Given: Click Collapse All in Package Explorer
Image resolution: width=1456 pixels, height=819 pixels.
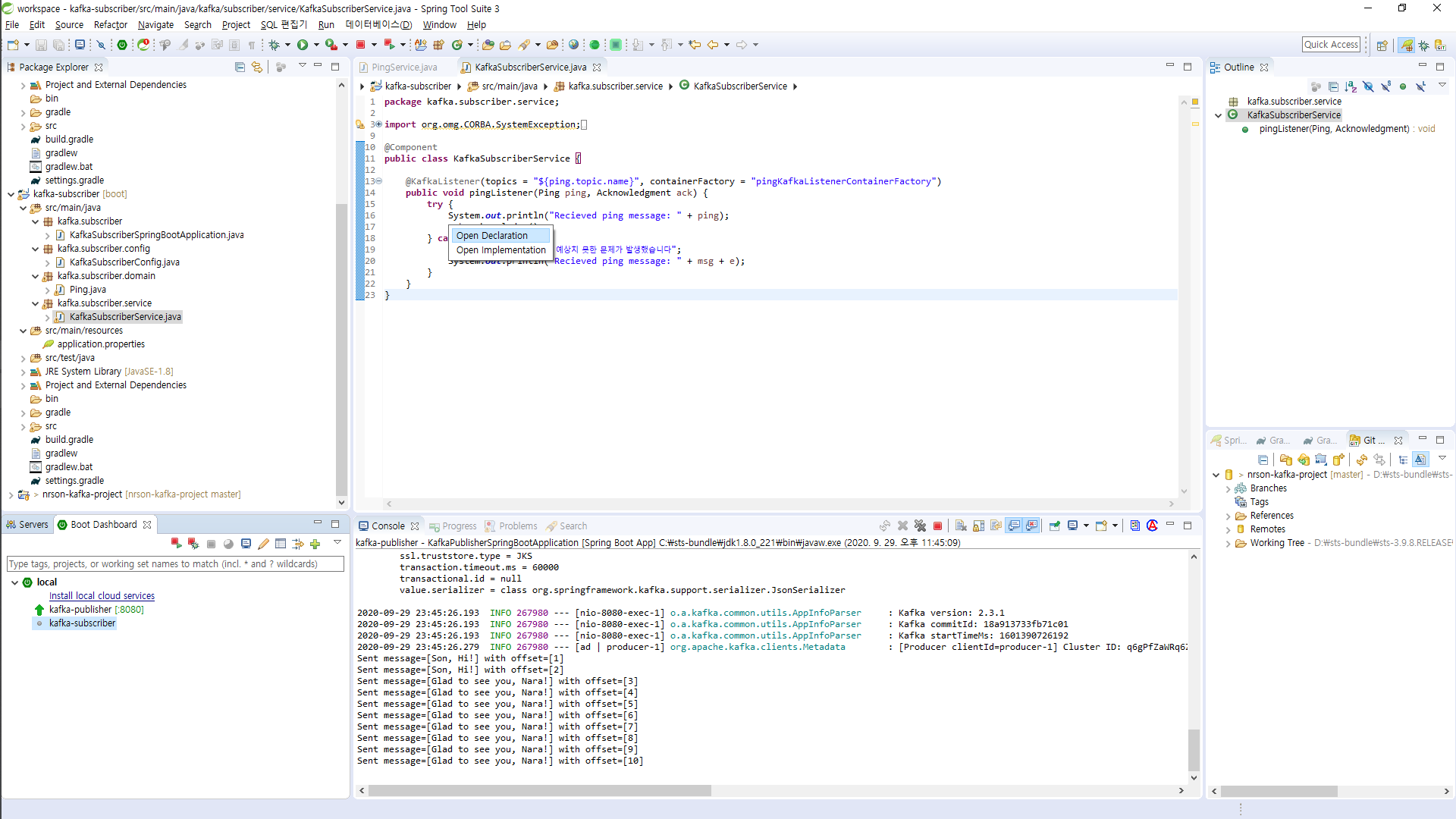Looking at the screenshot, I should 240,67.
